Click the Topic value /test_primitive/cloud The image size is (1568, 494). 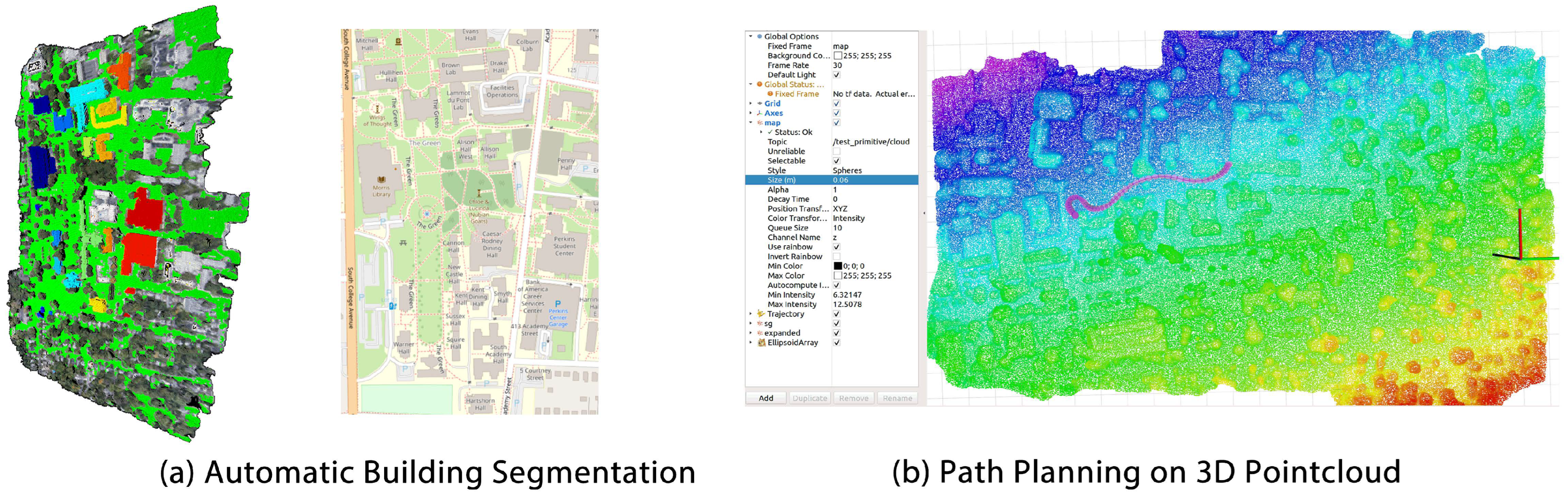(x=871, y=142)
